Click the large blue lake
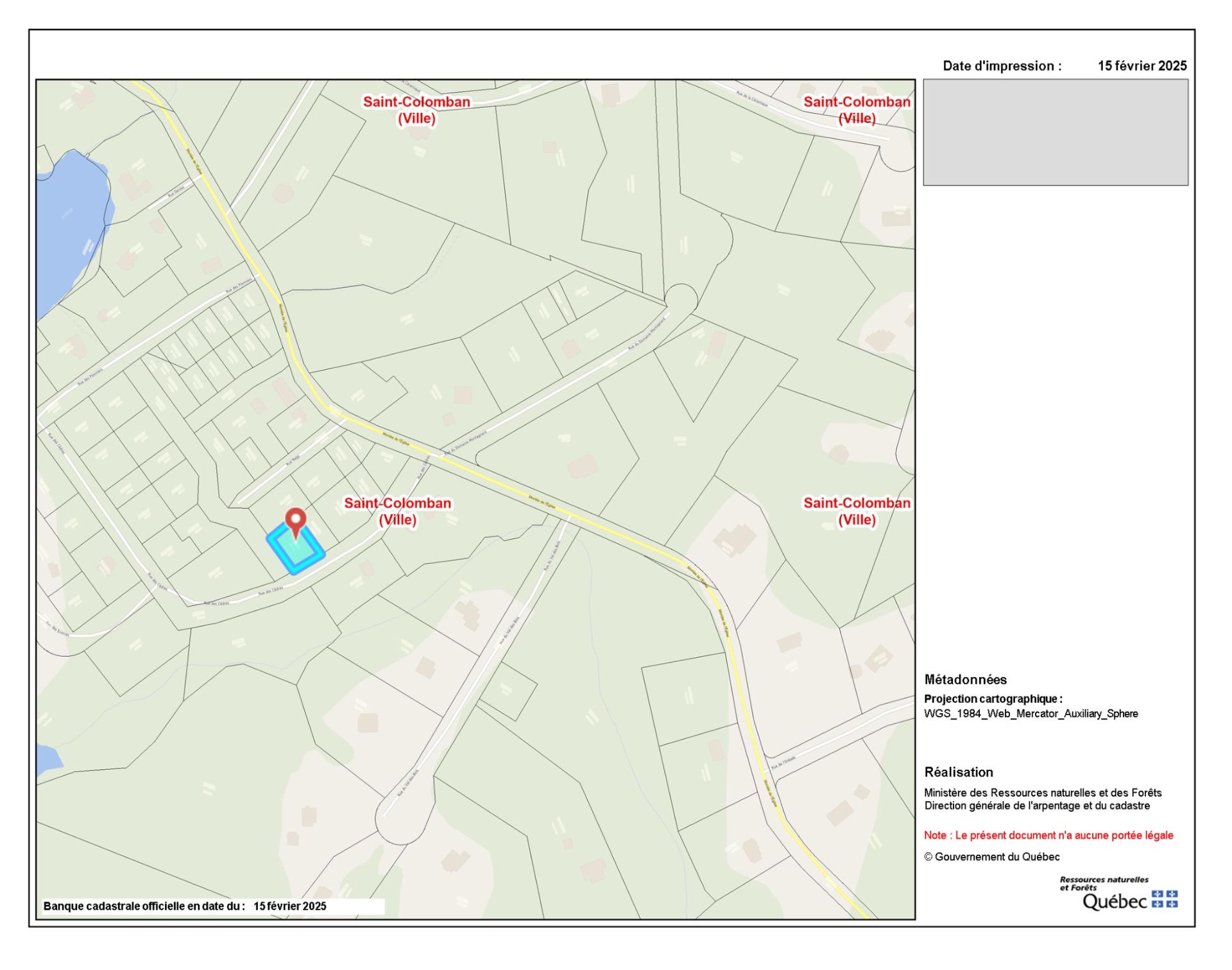The image size is (1232, 970). (x=69, y=227)
